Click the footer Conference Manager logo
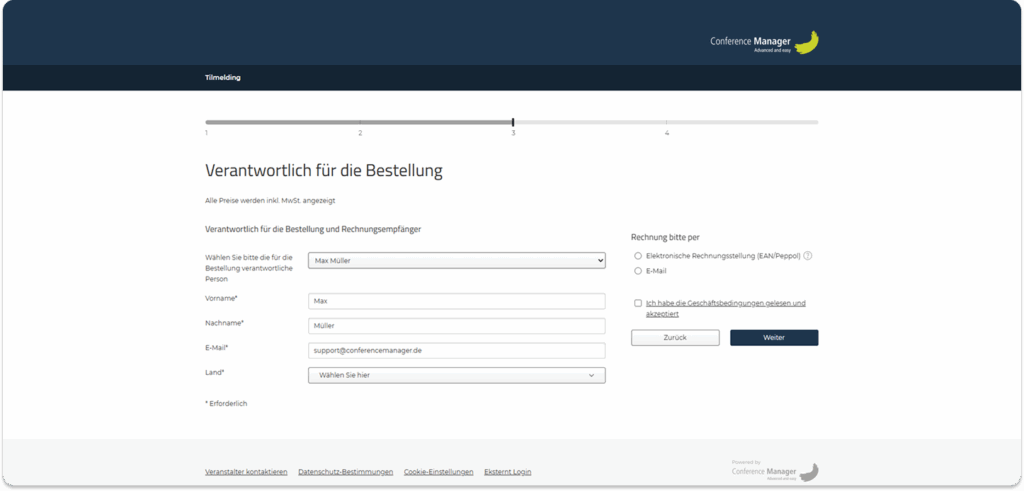The width and height of the screenshot is (1024, 491). coord(775,471)
